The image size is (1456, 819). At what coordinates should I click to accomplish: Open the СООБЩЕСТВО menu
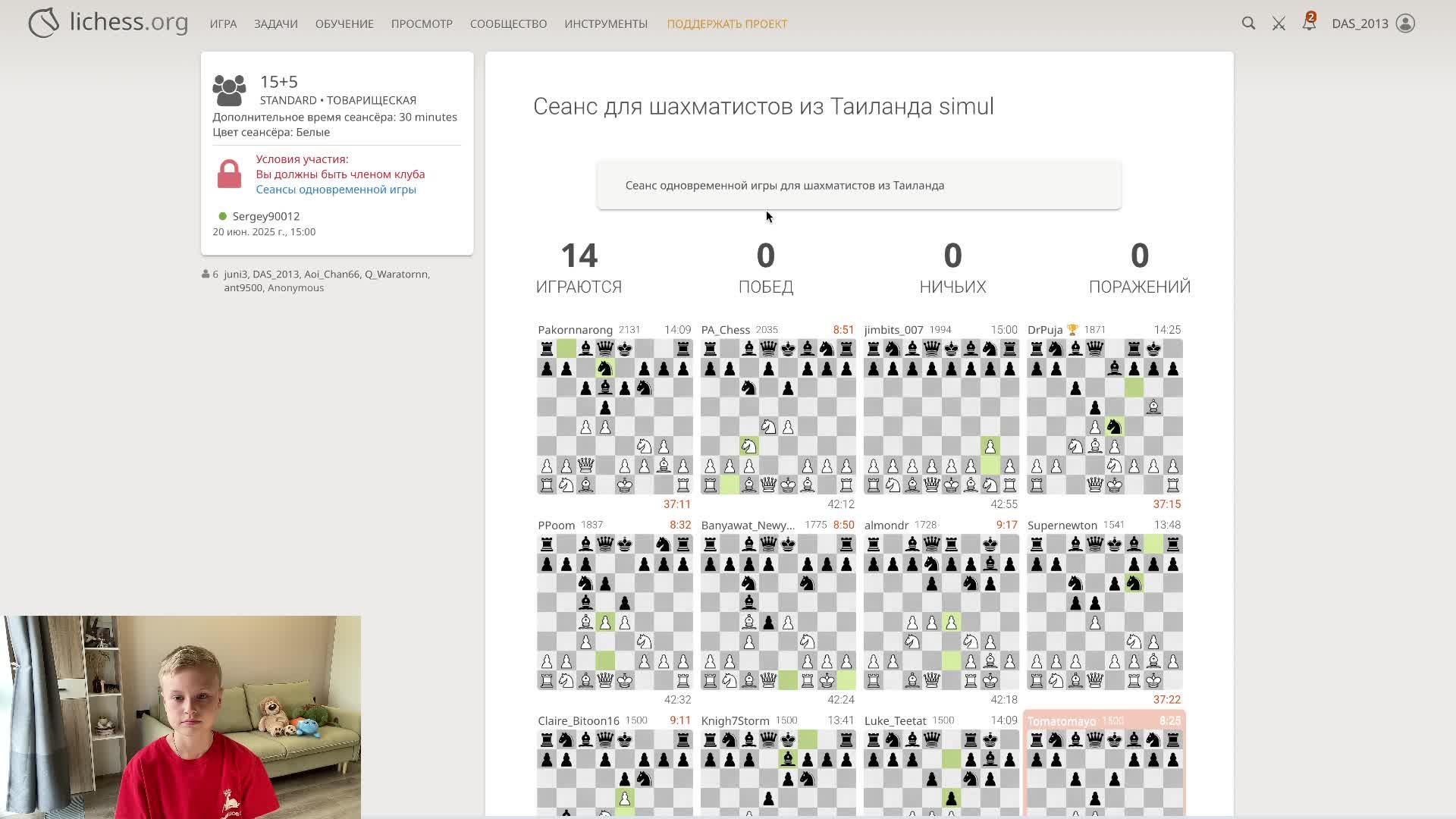point(508,24)
